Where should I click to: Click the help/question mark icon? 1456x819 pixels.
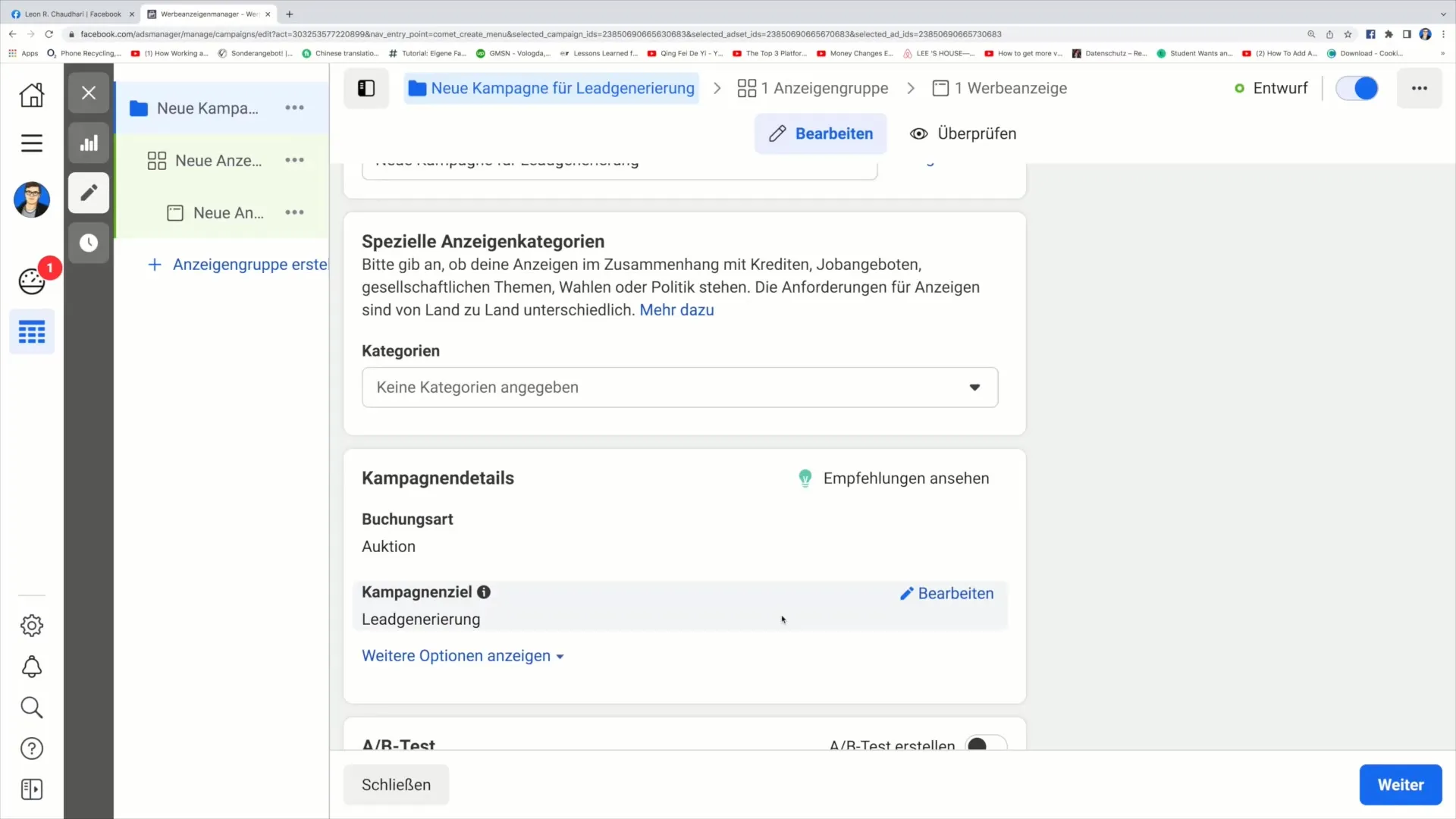[x=31, y=748]
